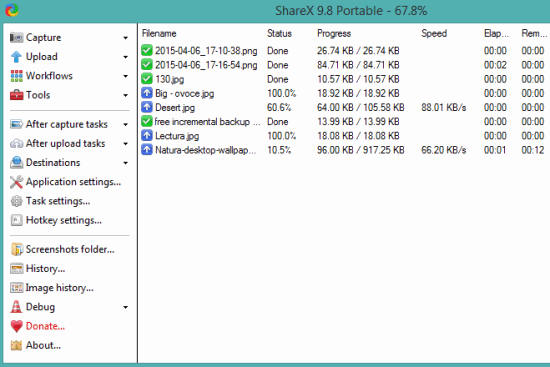Click the About crown icon
This screenshot has height=367, width=550.
click(x=16, y=345)
